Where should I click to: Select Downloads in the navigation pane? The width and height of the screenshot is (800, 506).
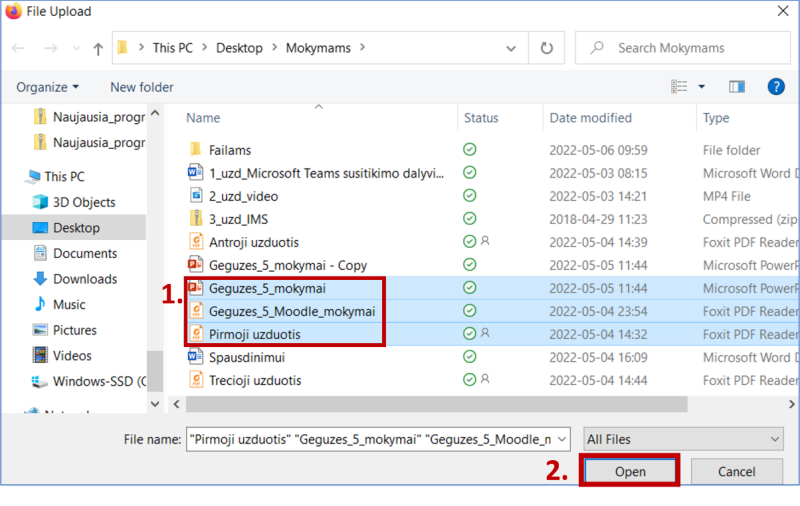tap(85, 279)
